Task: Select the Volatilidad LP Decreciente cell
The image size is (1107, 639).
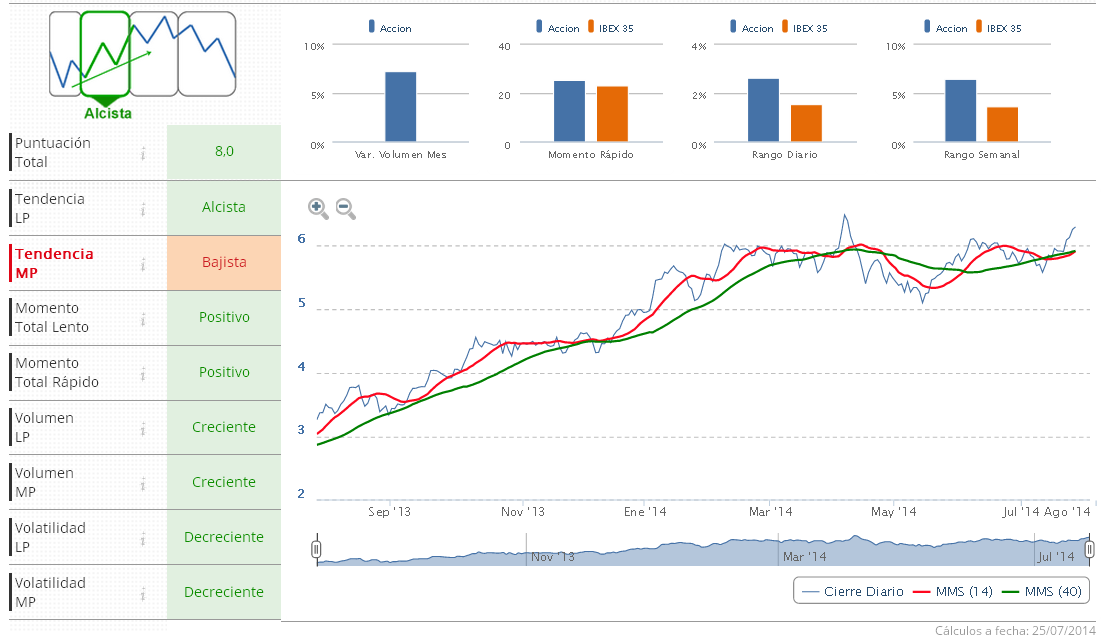Action: pos(224,537)
